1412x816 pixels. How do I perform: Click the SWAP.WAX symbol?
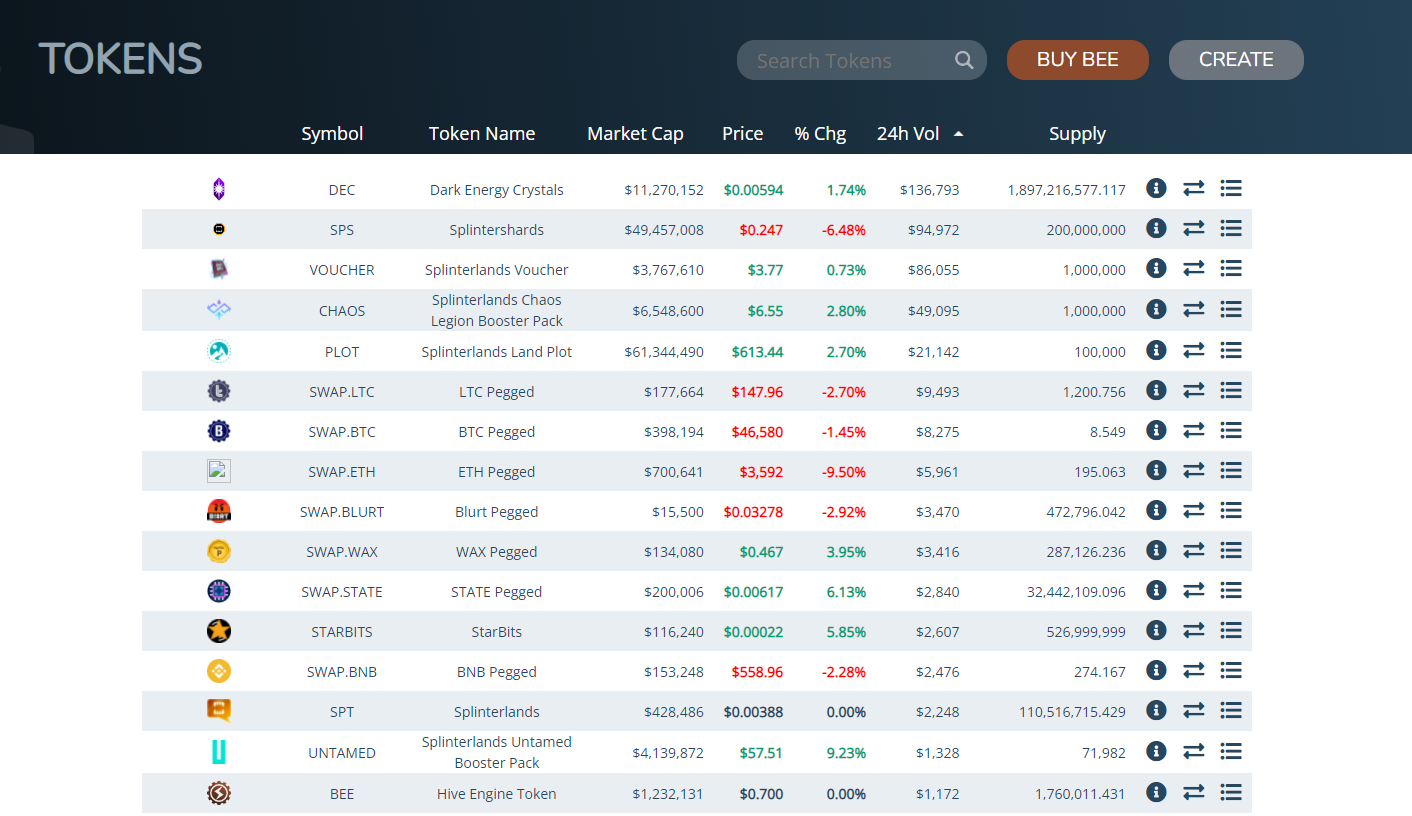pos(342,552)
